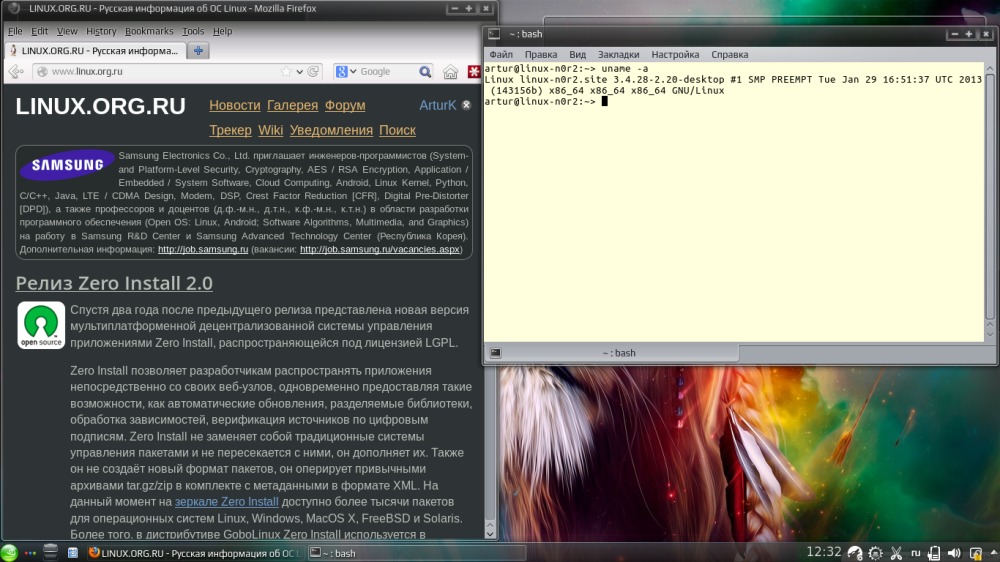Reload the linux.org.ru page
The height and width of the screenshot is (562, 1000).
(313, 71)
